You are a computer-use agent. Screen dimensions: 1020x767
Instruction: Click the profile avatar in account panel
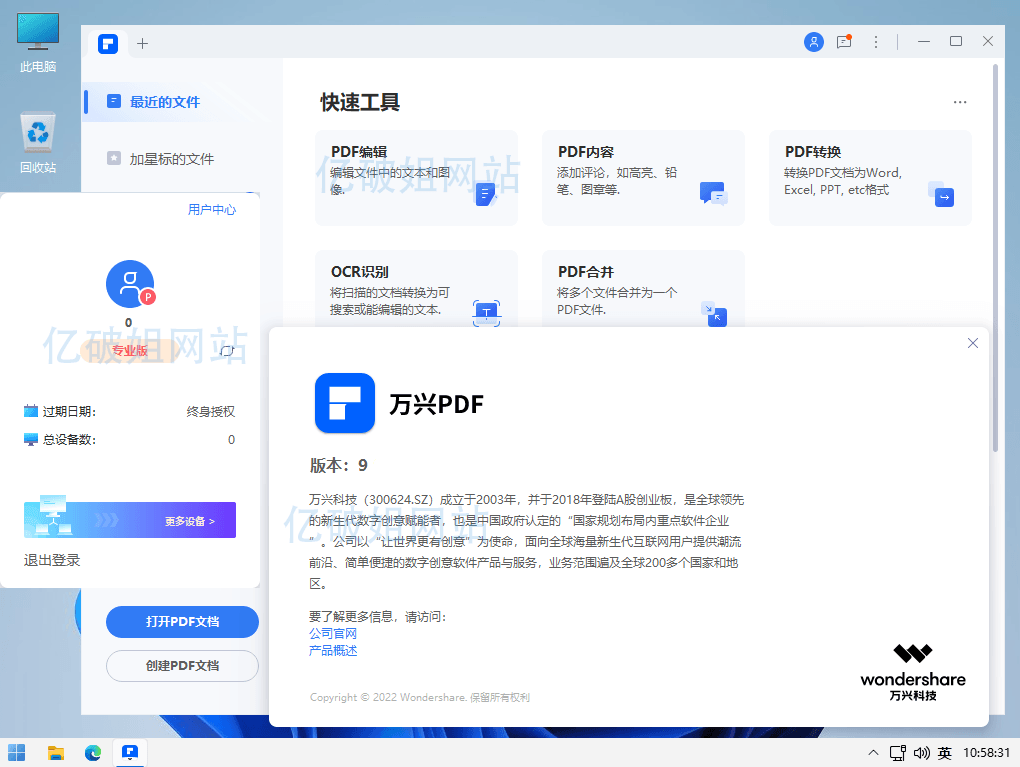tap(129, 284)
